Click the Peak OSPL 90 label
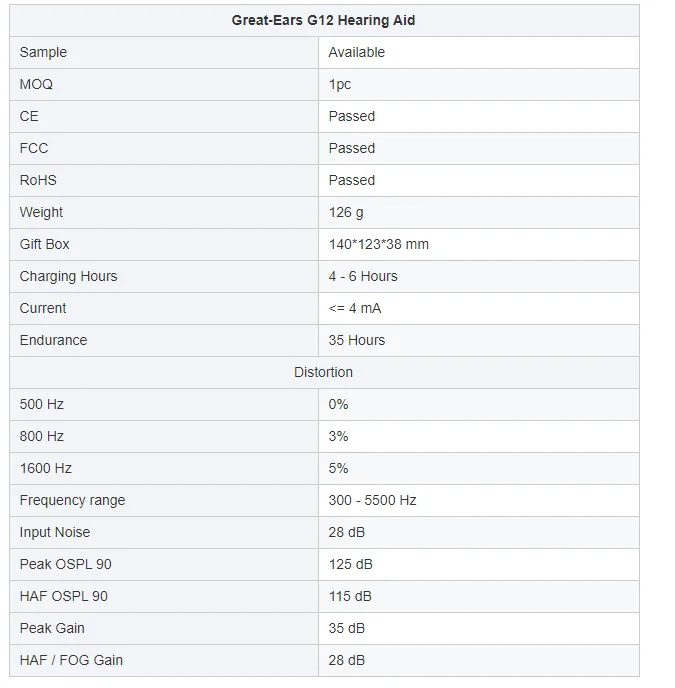Image resolution: width=675 pixels, height=688 pixels. (65, 564)
